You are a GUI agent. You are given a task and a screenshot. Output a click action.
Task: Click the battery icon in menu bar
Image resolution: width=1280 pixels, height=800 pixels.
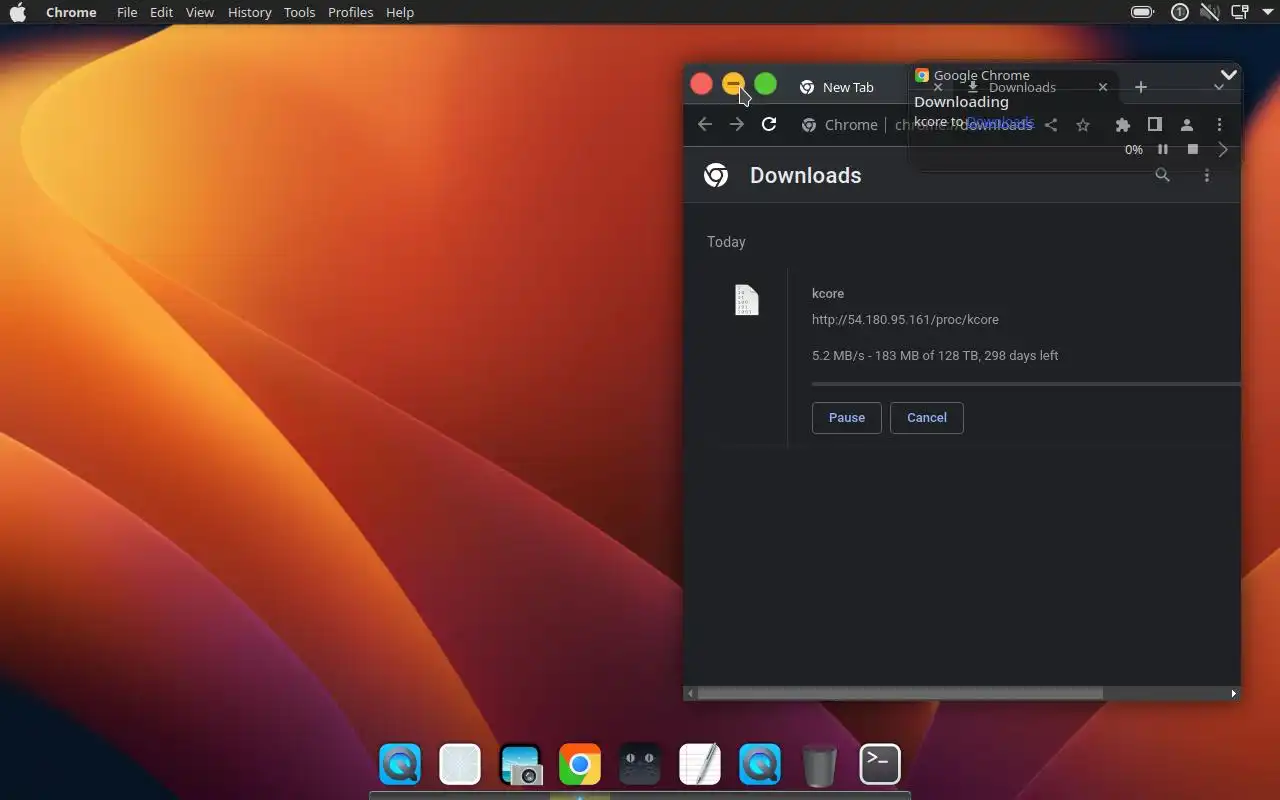click(1142, 12)
